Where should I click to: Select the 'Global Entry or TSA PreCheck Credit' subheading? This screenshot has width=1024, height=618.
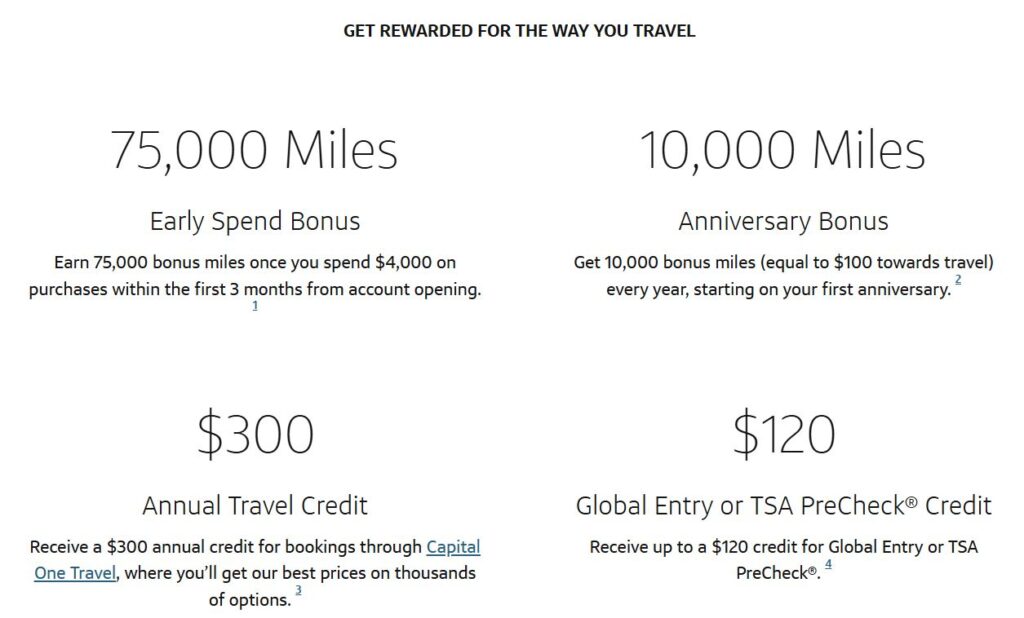[783, 505]
